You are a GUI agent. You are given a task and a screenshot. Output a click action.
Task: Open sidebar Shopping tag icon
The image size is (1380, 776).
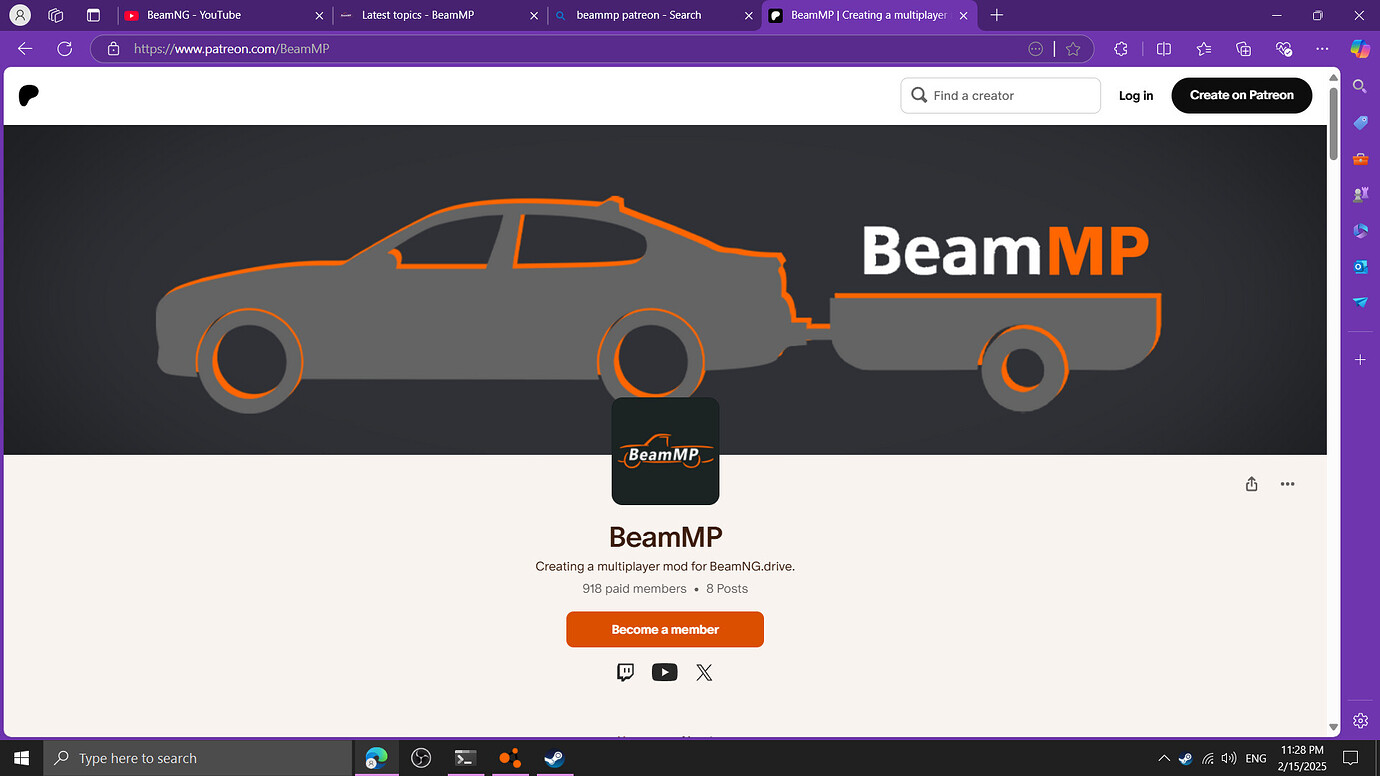tap(1360, 123)
